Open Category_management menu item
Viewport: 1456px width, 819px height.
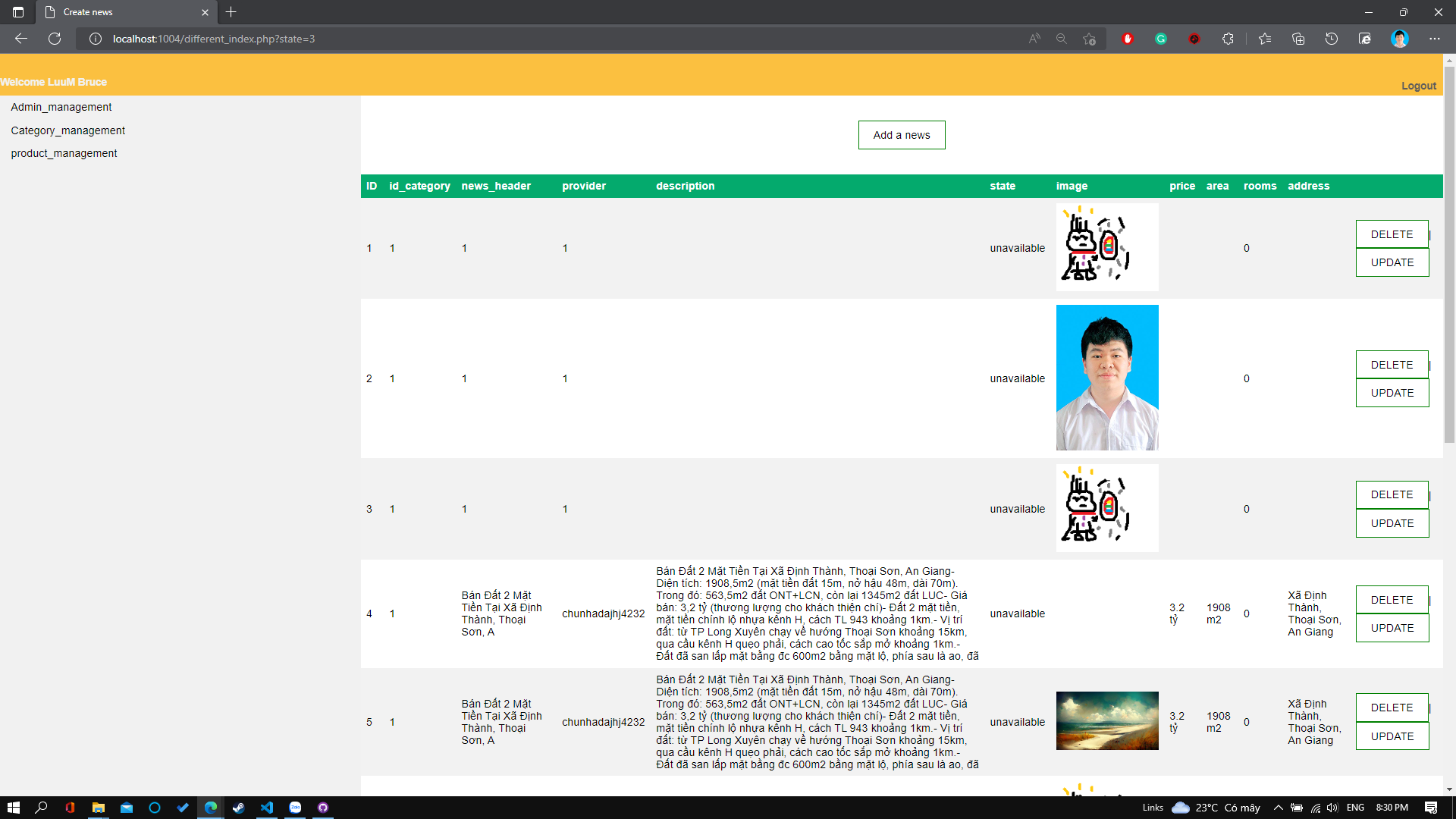[x=67, y=130]
